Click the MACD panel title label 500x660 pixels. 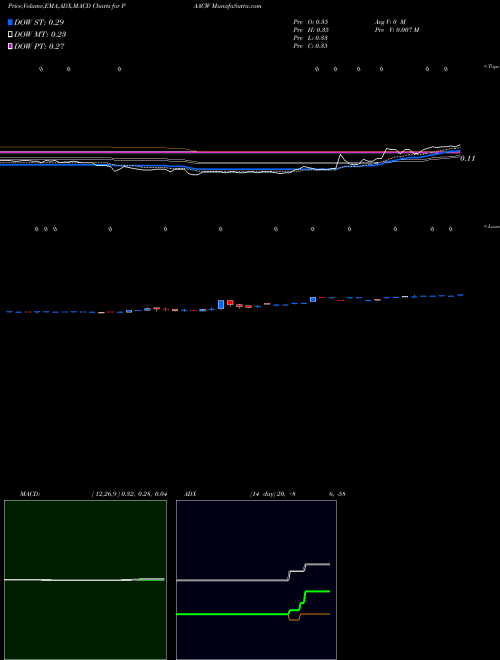[30, 494]
